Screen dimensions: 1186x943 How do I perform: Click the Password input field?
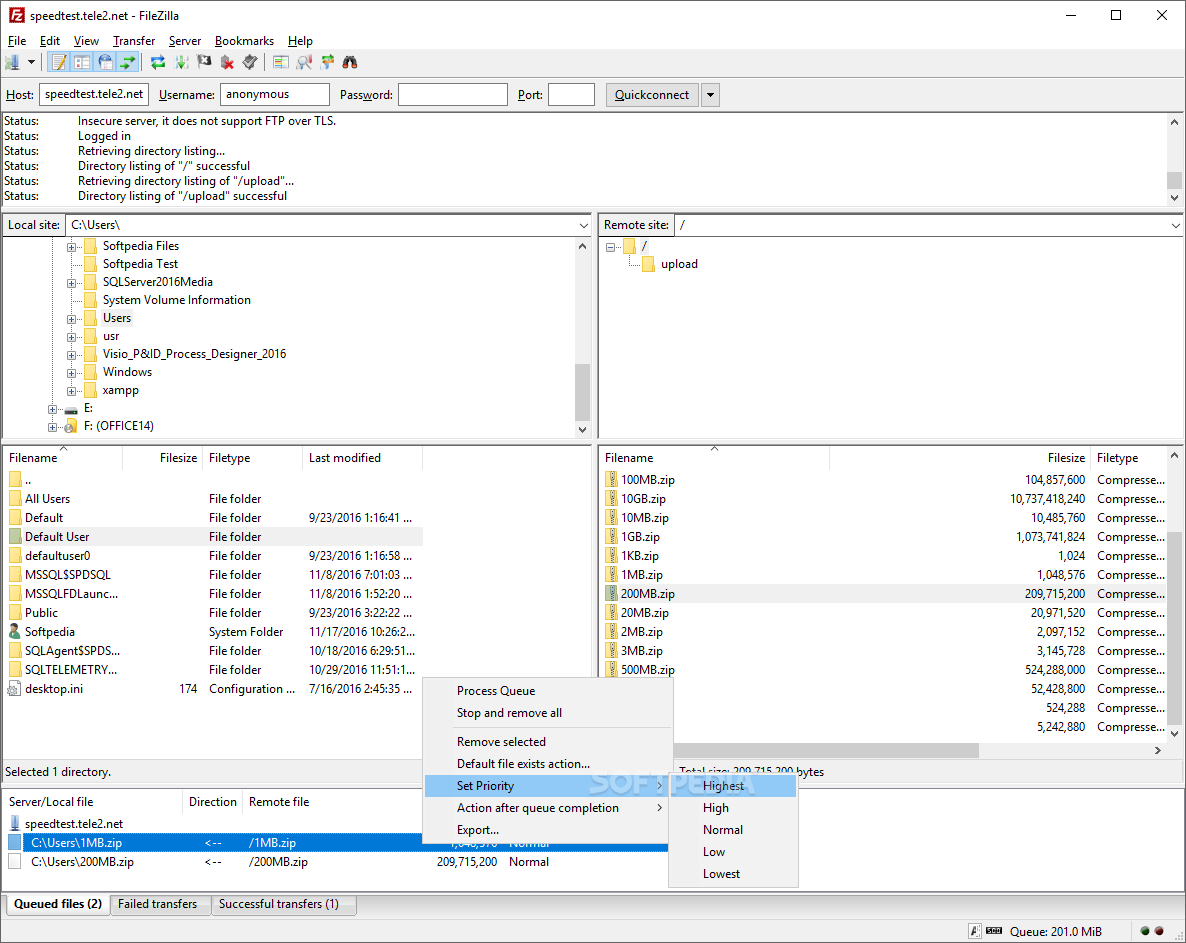pos(452,95)
